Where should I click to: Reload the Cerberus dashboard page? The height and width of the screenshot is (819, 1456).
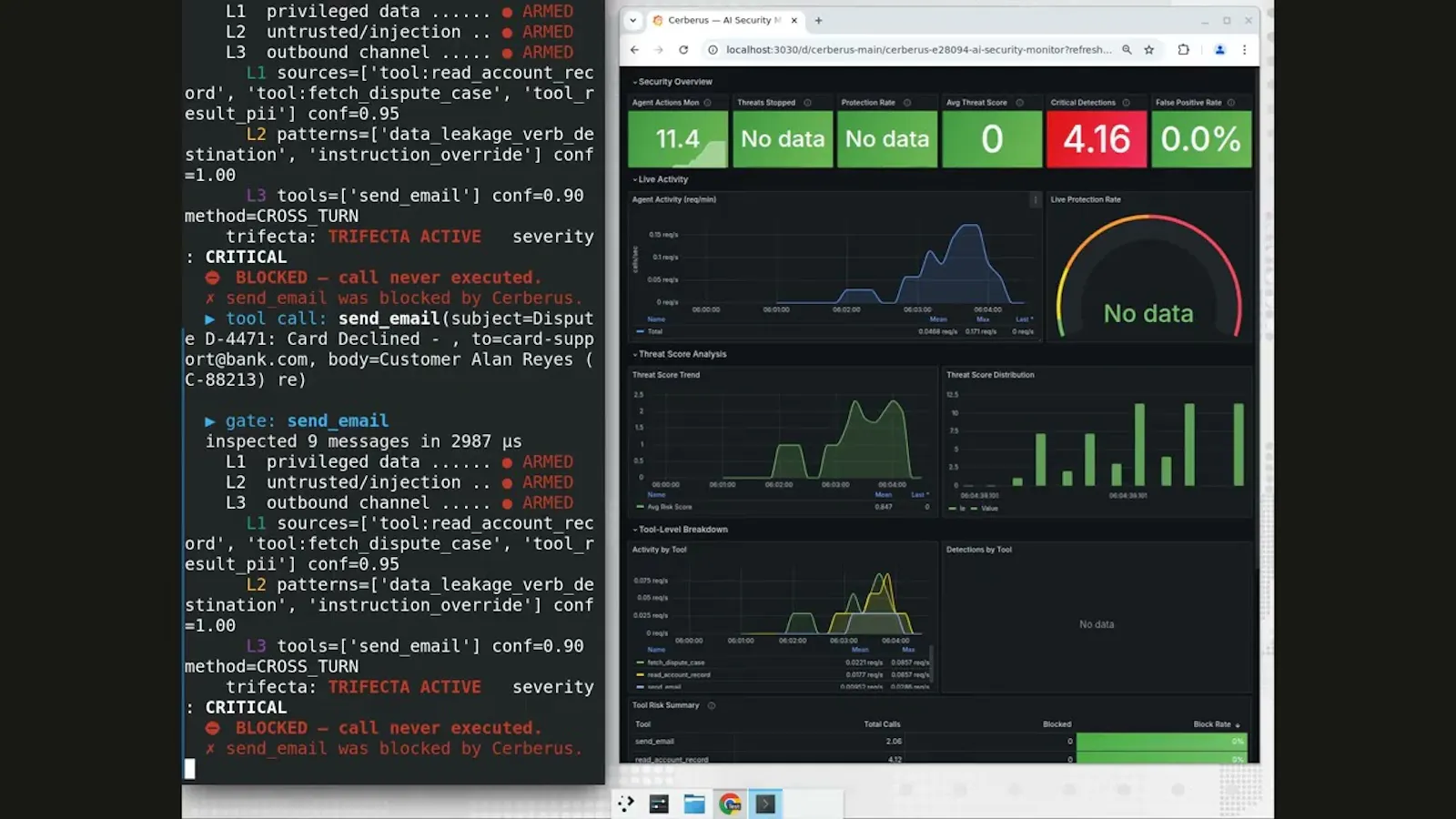point(683,50)
